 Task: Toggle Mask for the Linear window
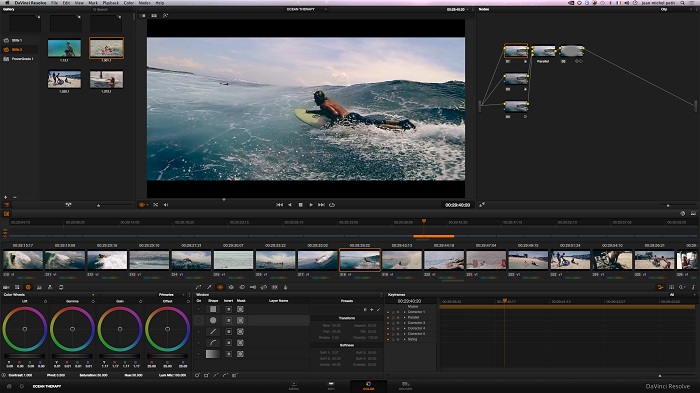point(240,309)
